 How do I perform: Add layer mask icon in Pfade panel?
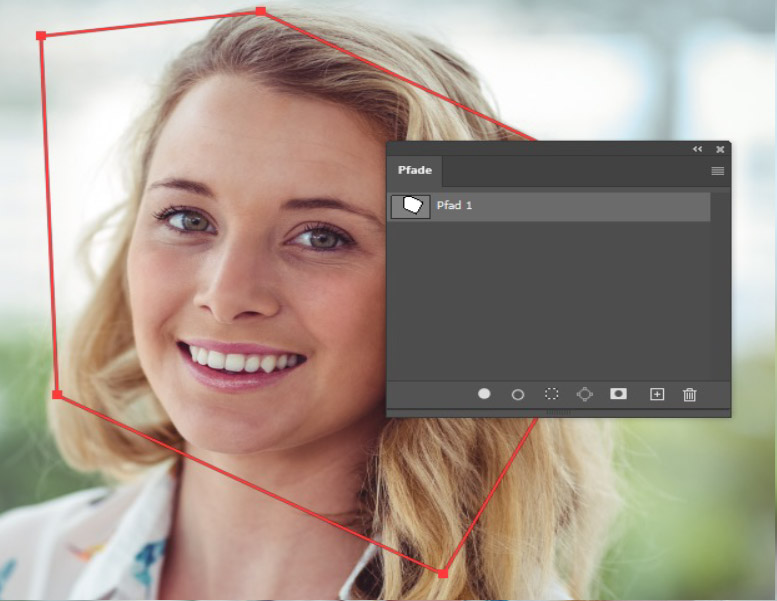[x=618, y=393]
